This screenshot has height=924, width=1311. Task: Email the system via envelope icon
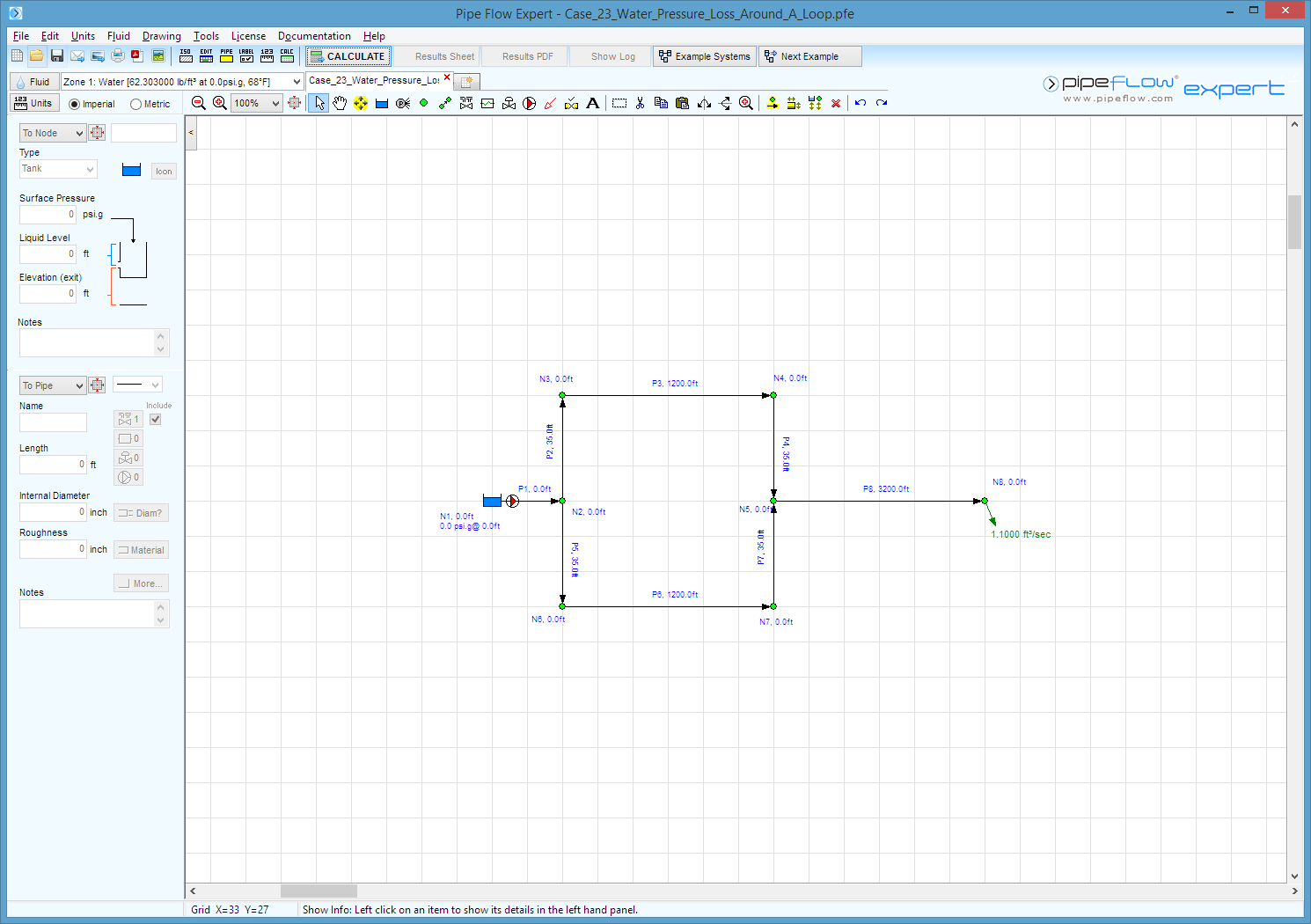(x=77, y=55)
